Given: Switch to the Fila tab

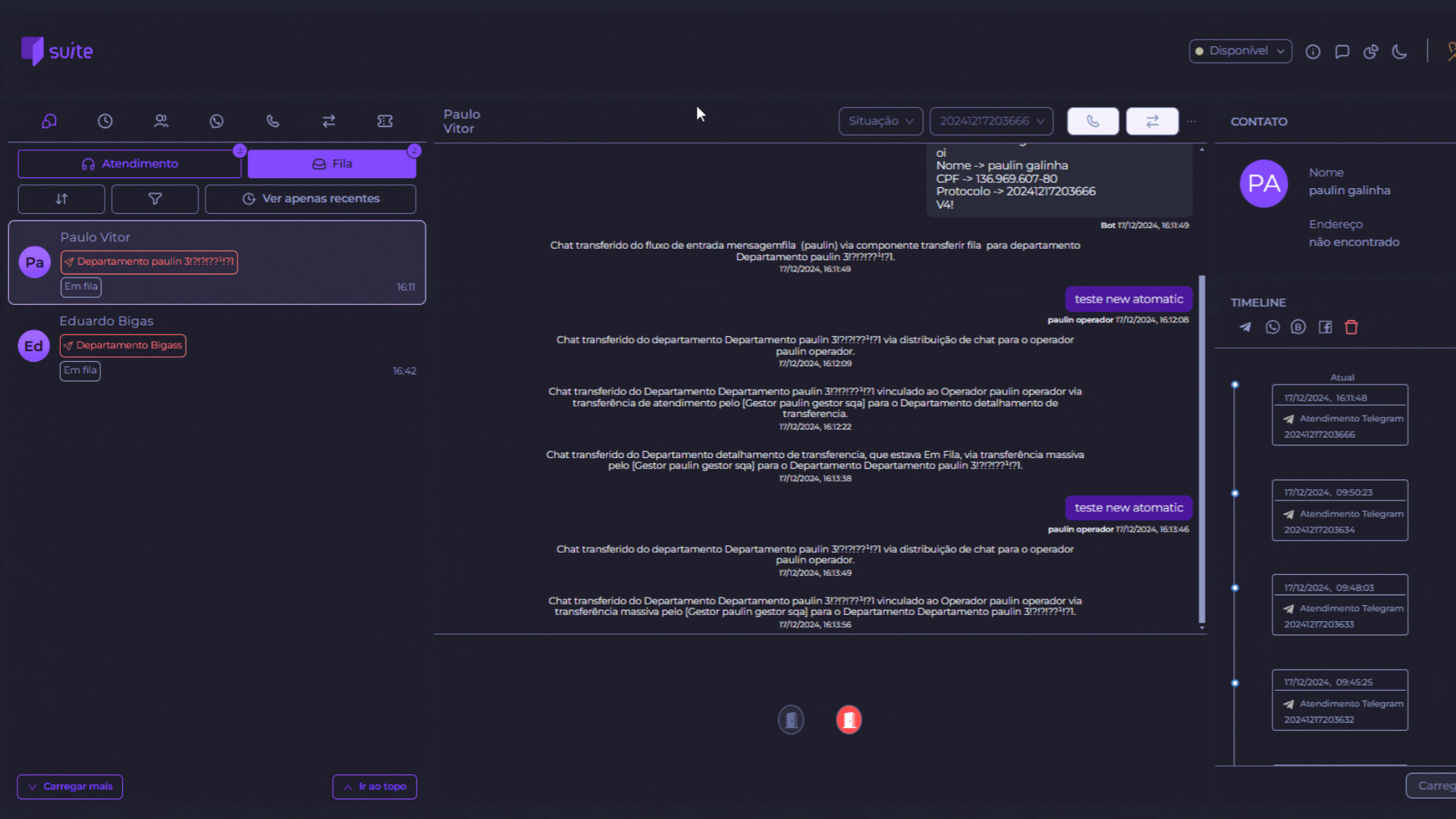Looking at the screenshot, I should coord(331,164).
